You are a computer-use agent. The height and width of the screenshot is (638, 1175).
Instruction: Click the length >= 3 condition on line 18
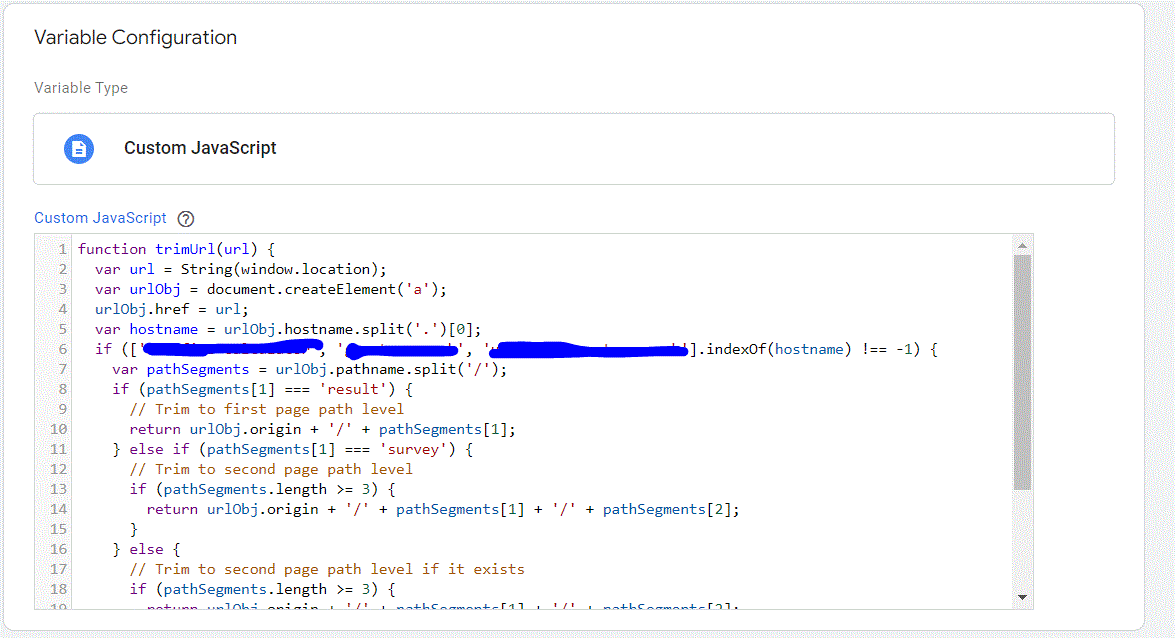coord(262,589)
